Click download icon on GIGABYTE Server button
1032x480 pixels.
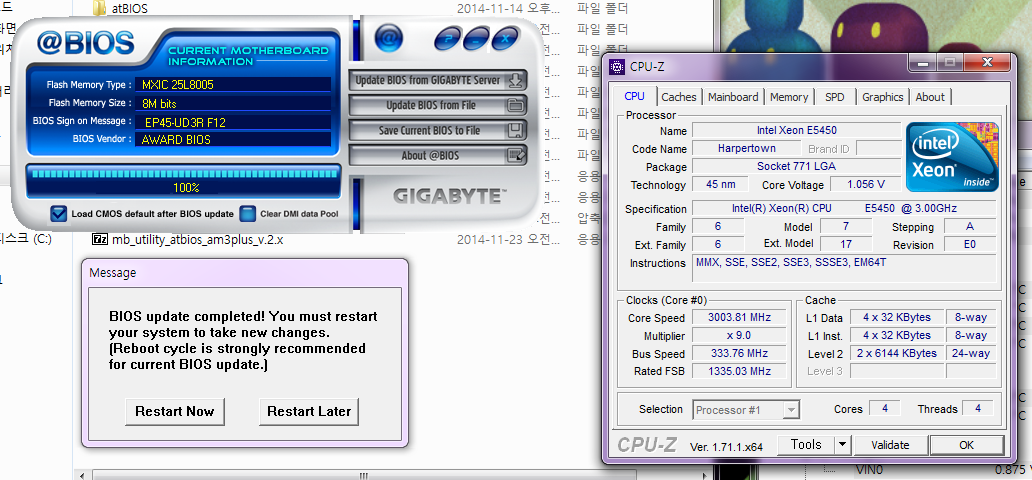point(517,80)
